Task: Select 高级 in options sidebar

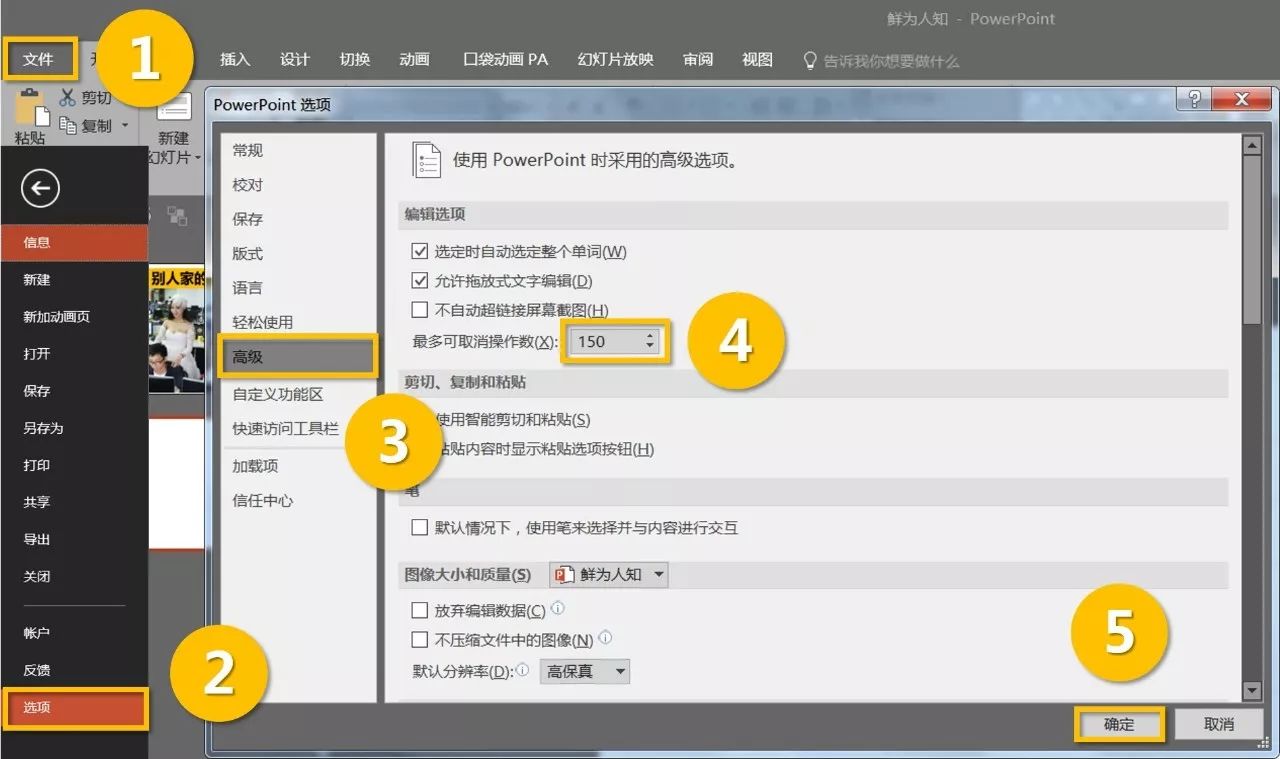Action: 298,356
